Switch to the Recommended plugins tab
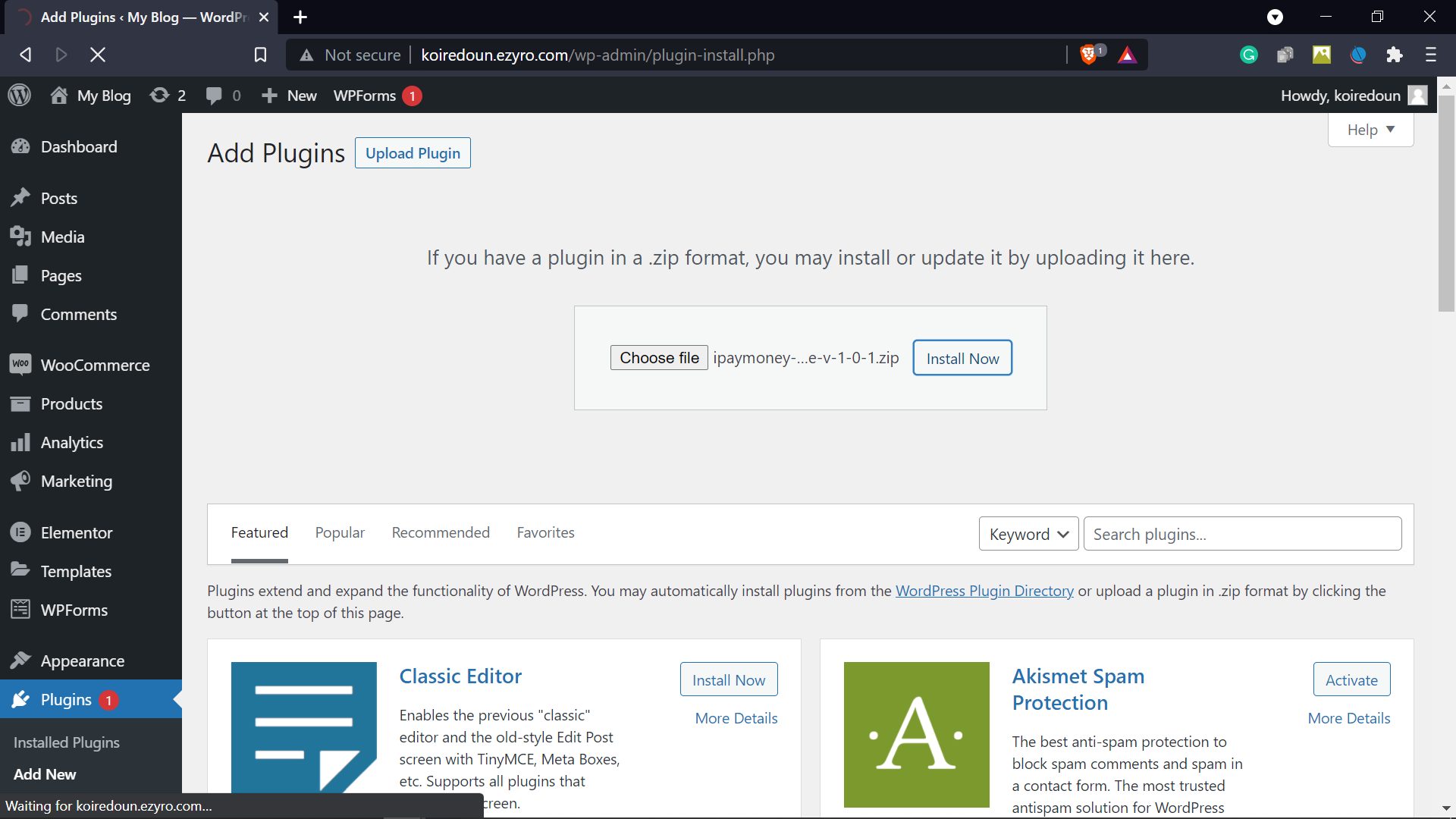Screen dimensions: 1456x819 [441, 532]
